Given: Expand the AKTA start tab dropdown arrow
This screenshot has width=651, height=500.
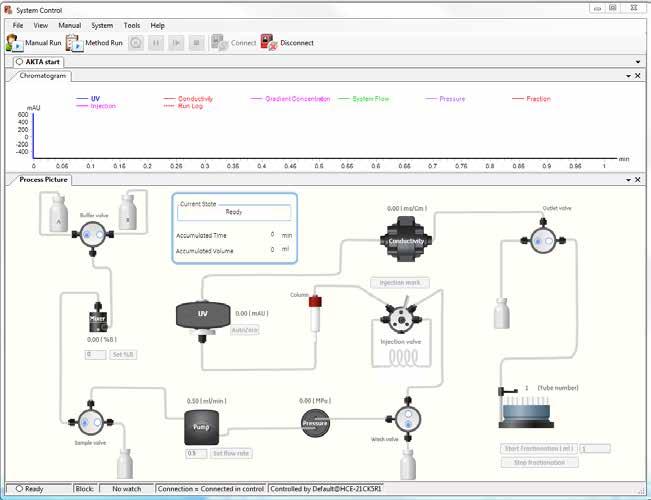Looking at the screenshot, I should pyautogui.click(x=638, y=62).
